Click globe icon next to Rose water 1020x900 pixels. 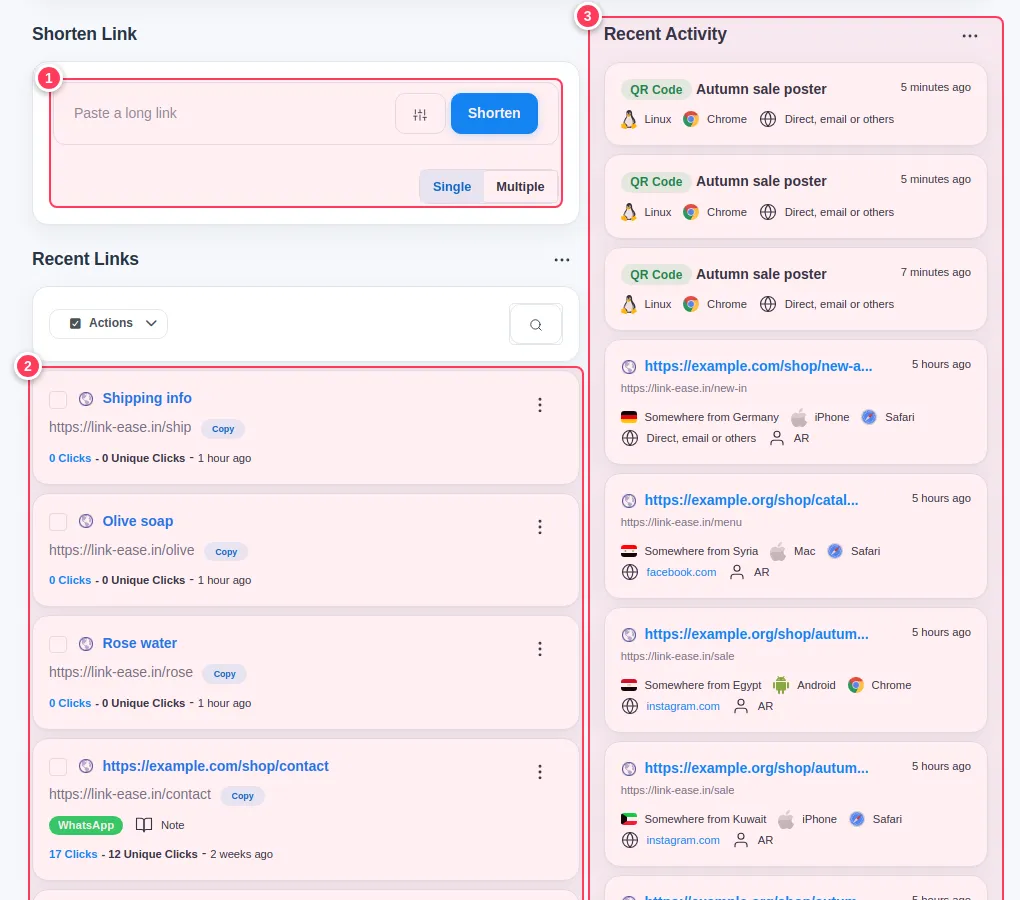[86, 644]
